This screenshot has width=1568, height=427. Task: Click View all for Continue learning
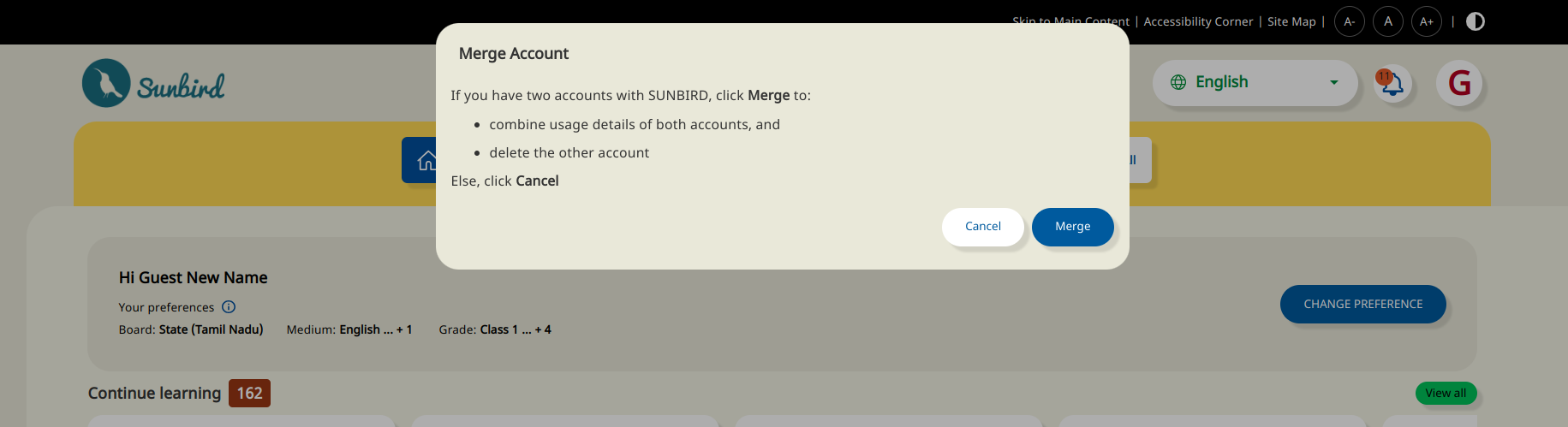coord(1446,394)
